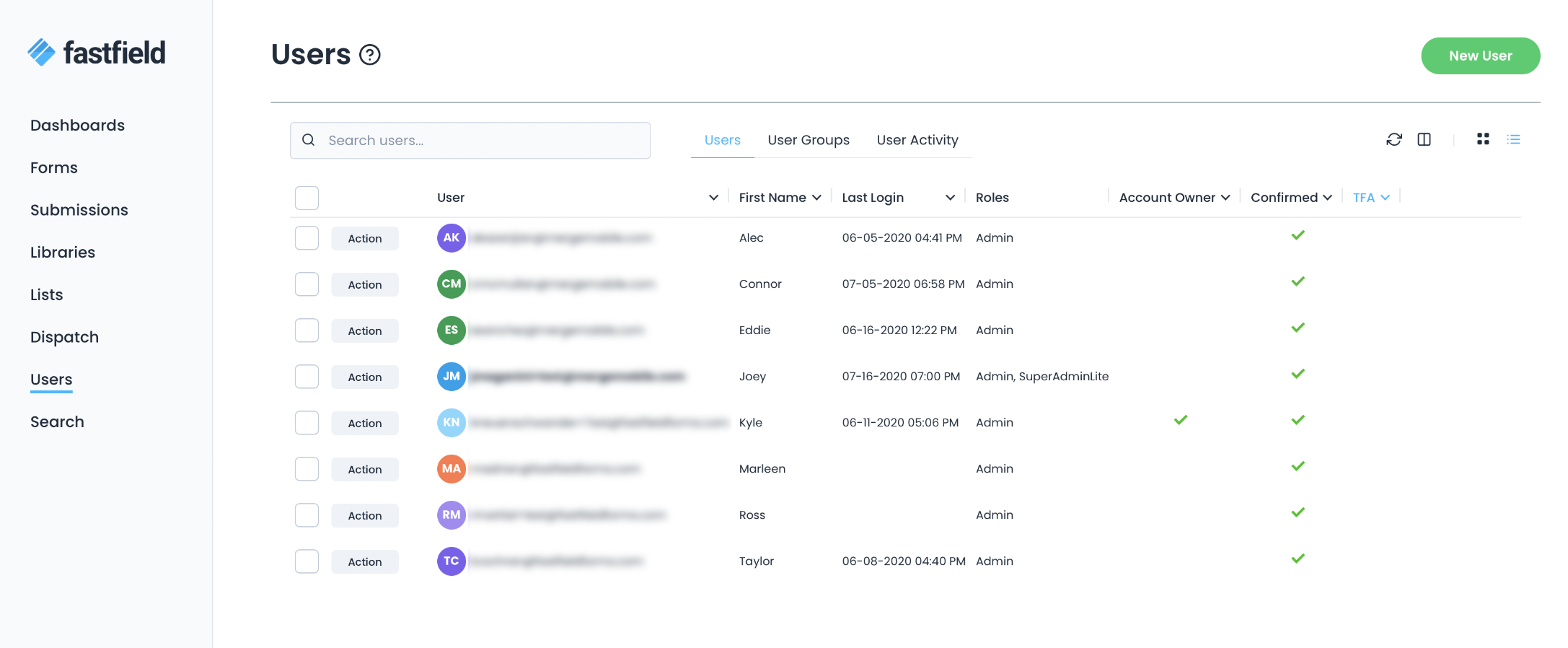
Task: Switch to list view layout
Action: point(1513,139)
